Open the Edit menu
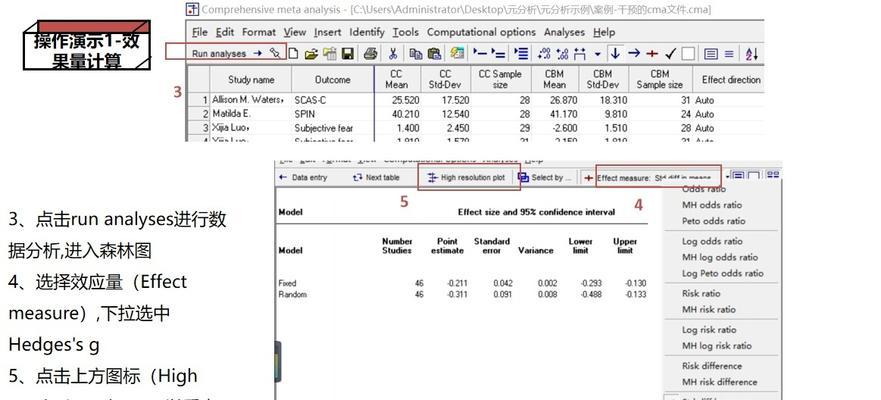 (225, 32)
